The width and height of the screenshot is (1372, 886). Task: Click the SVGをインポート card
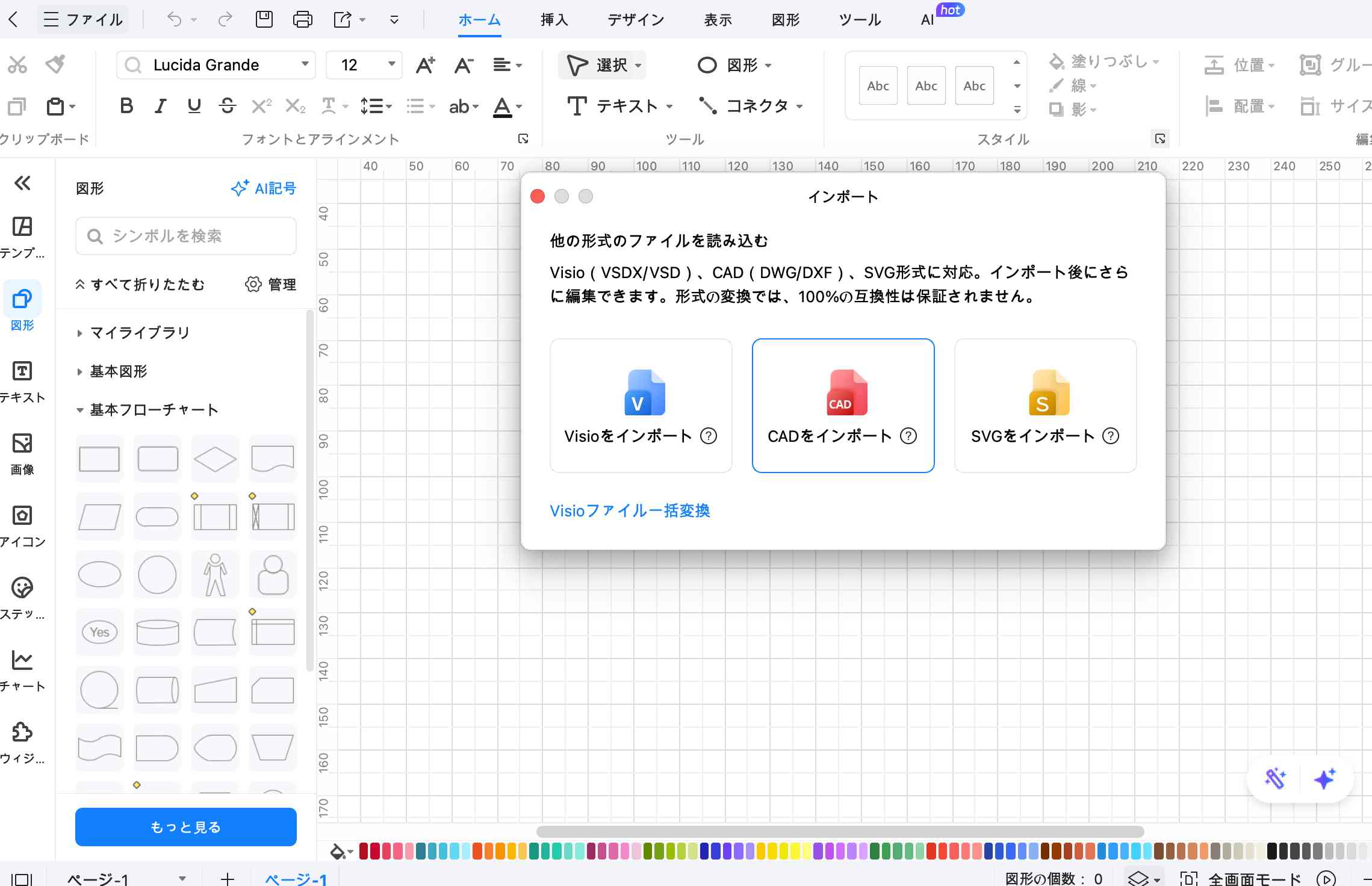pyautogui.click(x=1046, y=406)
